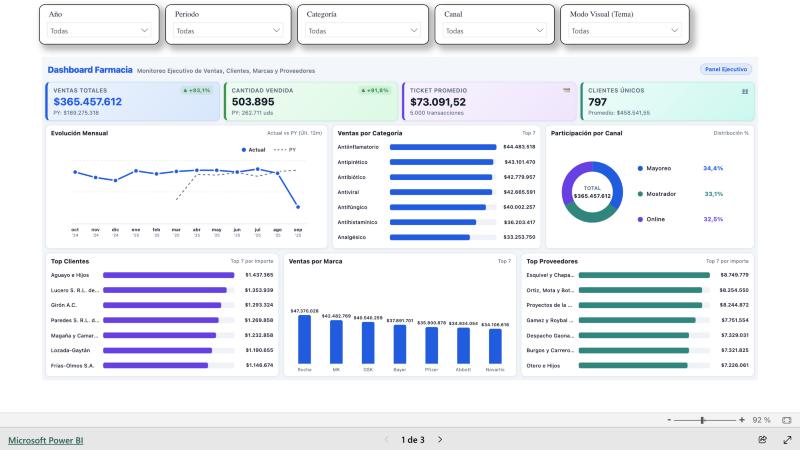Click the fit to page icon

[x=787, y=420]
